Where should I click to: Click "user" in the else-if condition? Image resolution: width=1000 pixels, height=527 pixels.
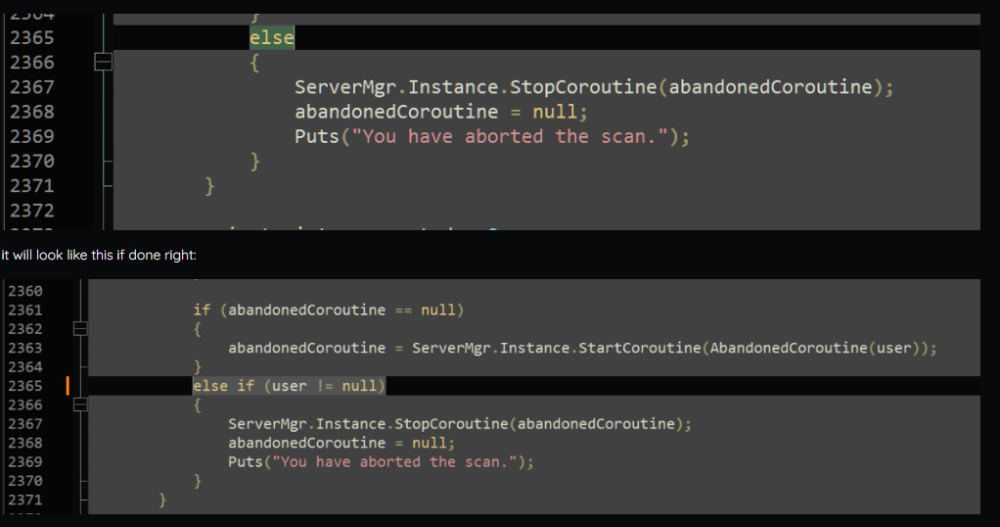point(291,386)
